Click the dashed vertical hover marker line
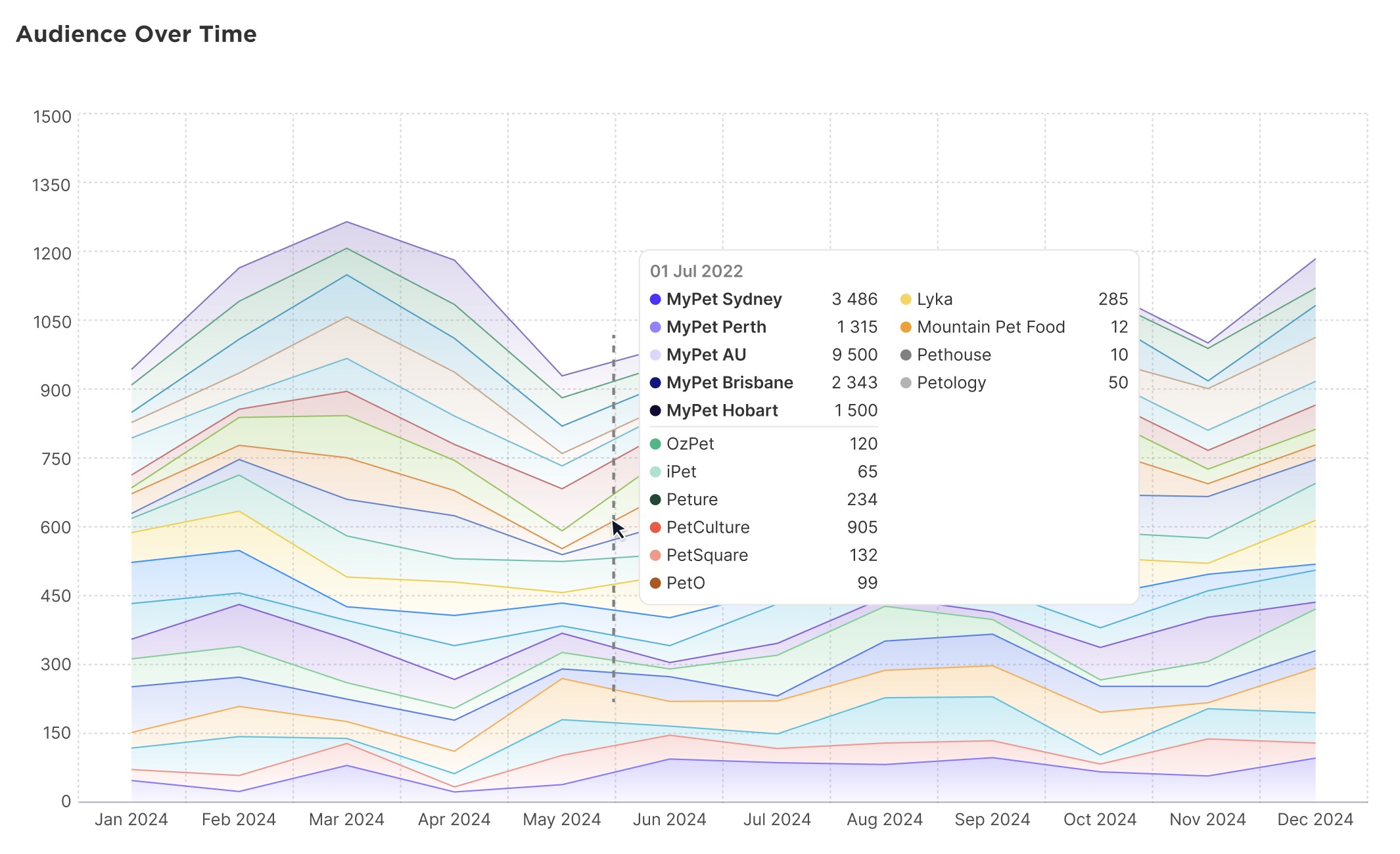Image resolution: width=1400 pixels, height=854 pixels. (x=614, y=519)
